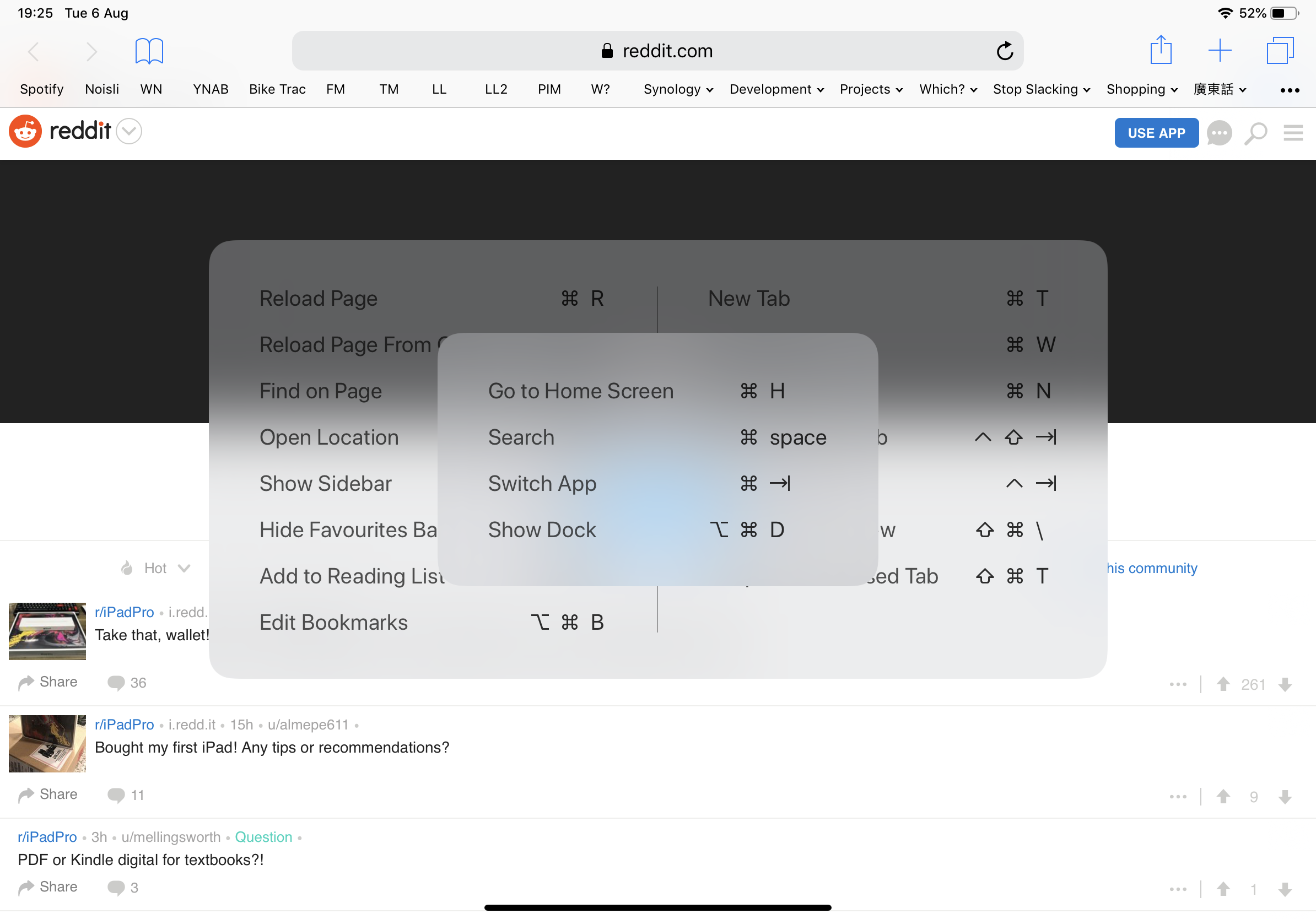Expand the dropdown beside the Reddit logo
1316x919 pixels.
[x=129, y=131]
